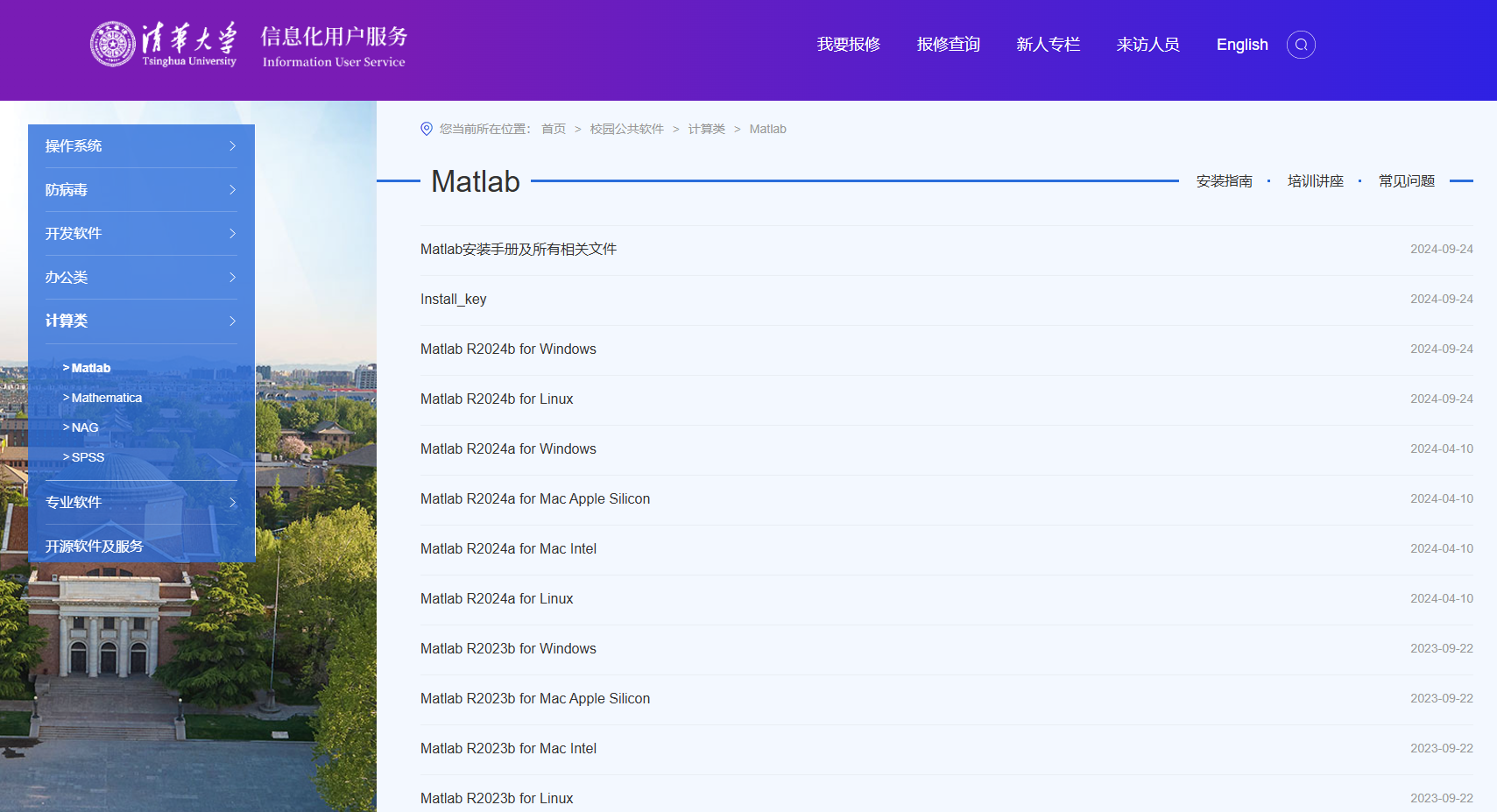Open Matlab R2023b for Mac Intel
Screen dimensions: 1497x812
508,749
